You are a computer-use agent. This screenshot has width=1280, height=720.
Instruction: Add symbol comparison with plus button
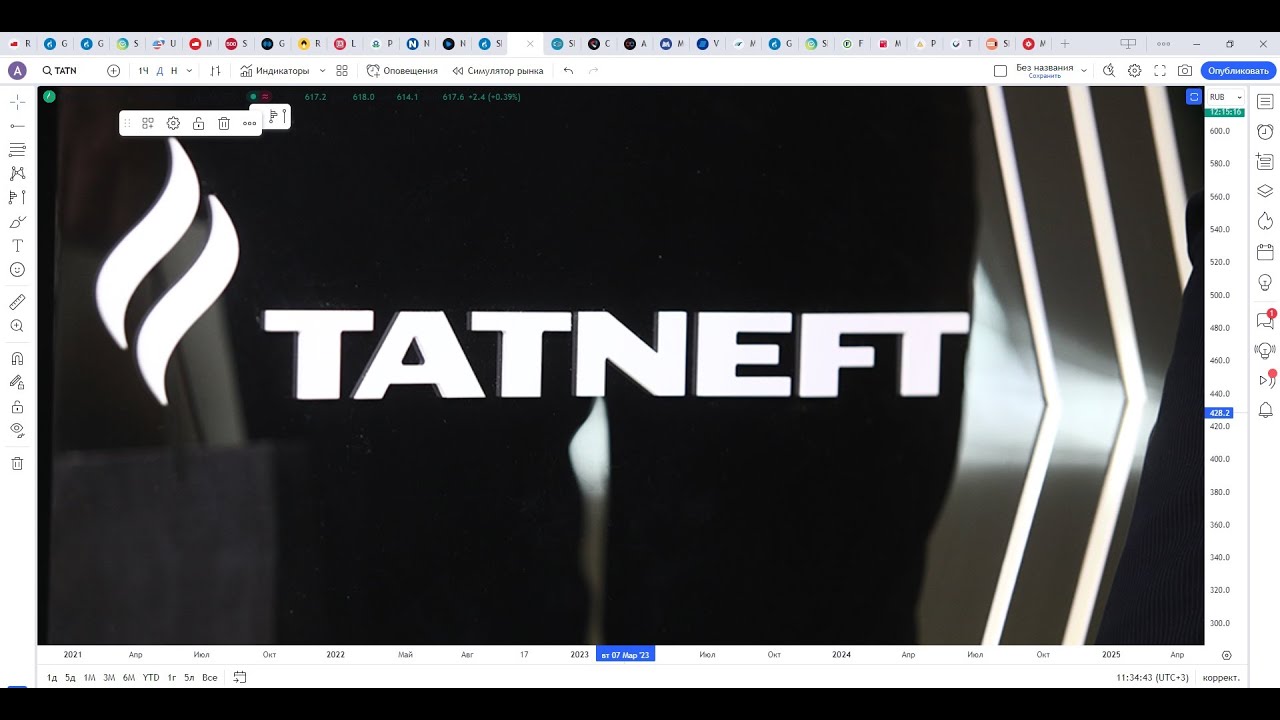113,71
